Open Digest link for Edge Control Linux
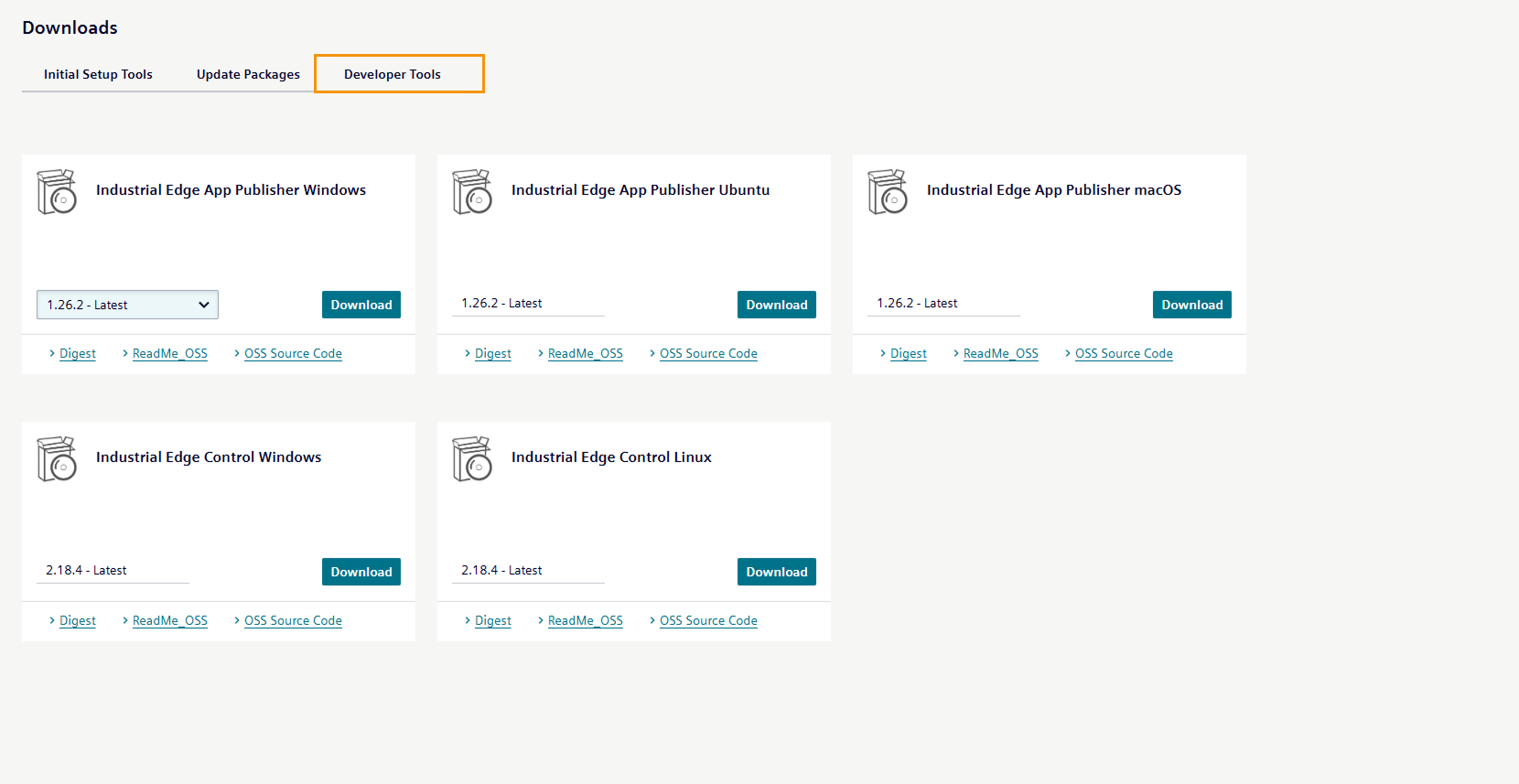 coord(492,620)
